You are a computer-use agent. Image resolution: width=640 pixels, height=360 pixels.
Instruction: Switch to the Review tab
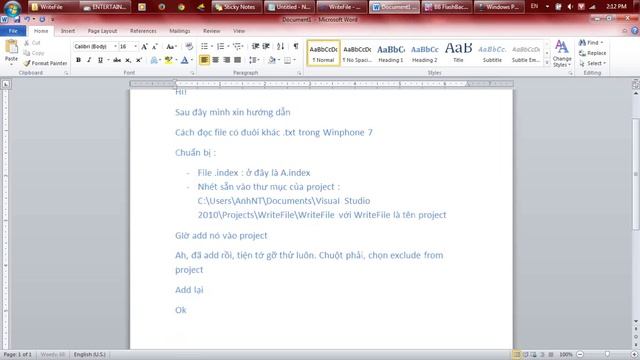(211, 31)
